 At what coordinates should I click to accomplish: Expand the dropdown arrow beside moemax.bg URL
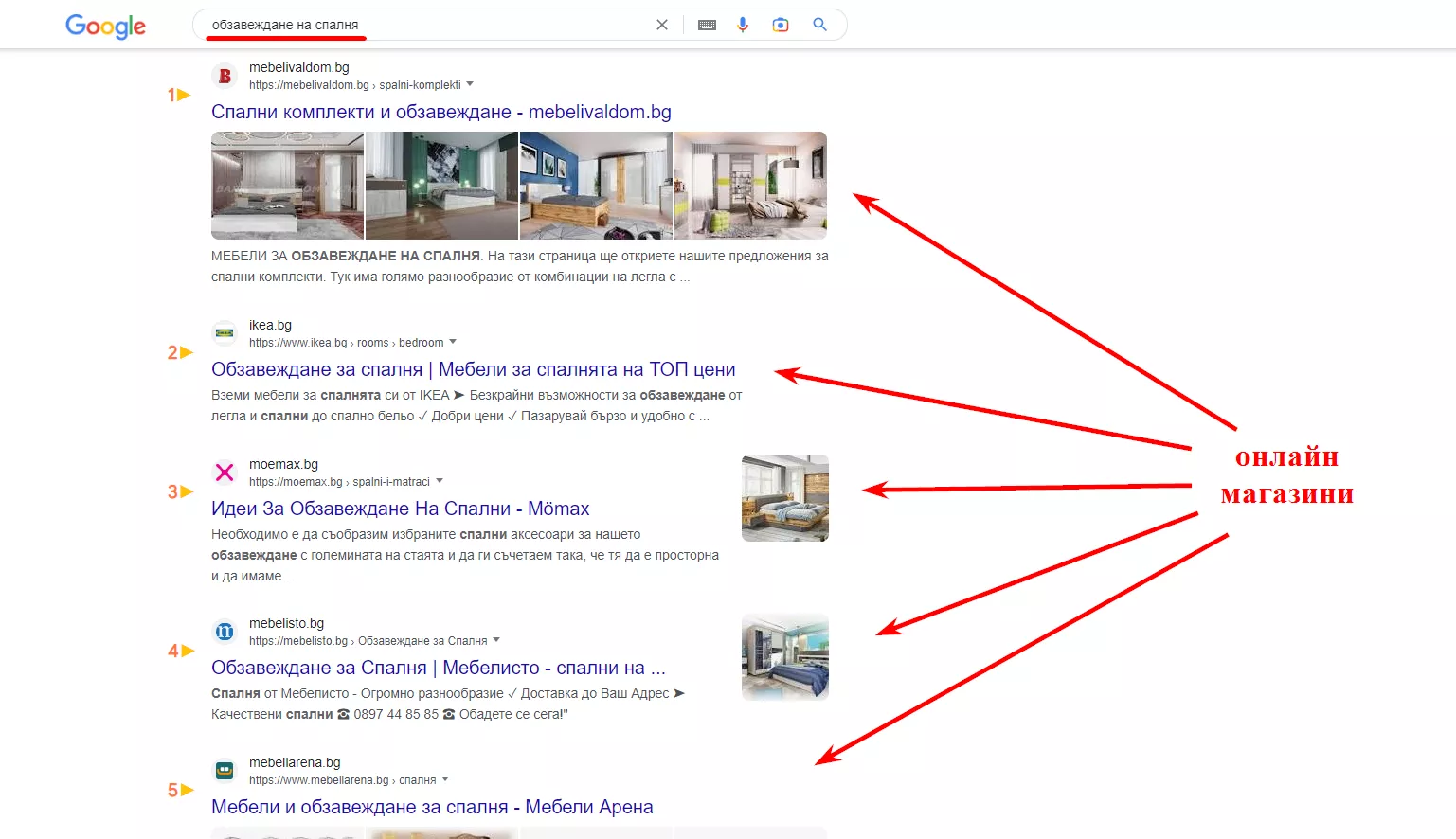click(x=440, y=481)
